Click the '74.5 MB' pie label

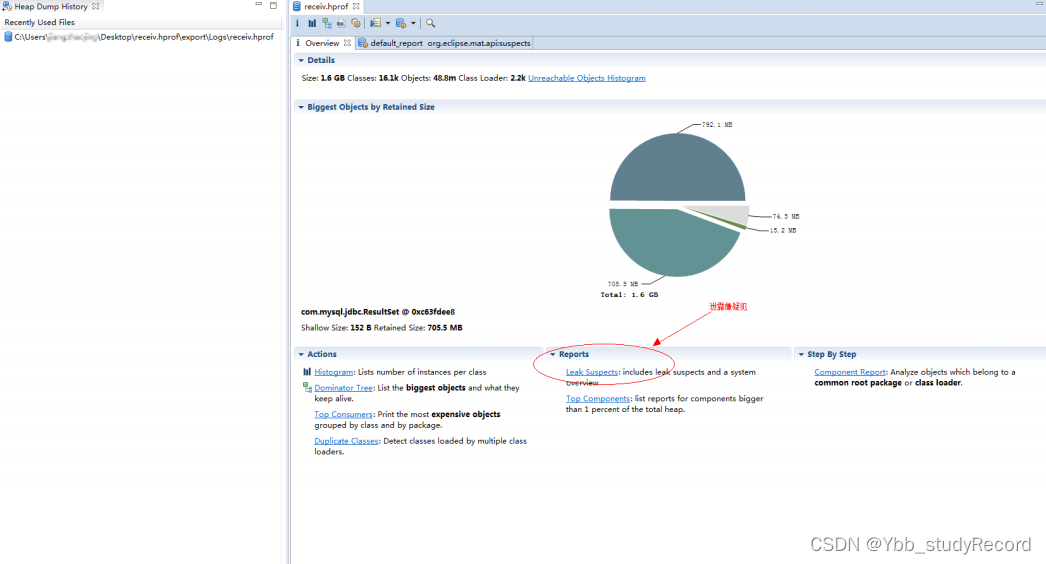pos(786,216)
